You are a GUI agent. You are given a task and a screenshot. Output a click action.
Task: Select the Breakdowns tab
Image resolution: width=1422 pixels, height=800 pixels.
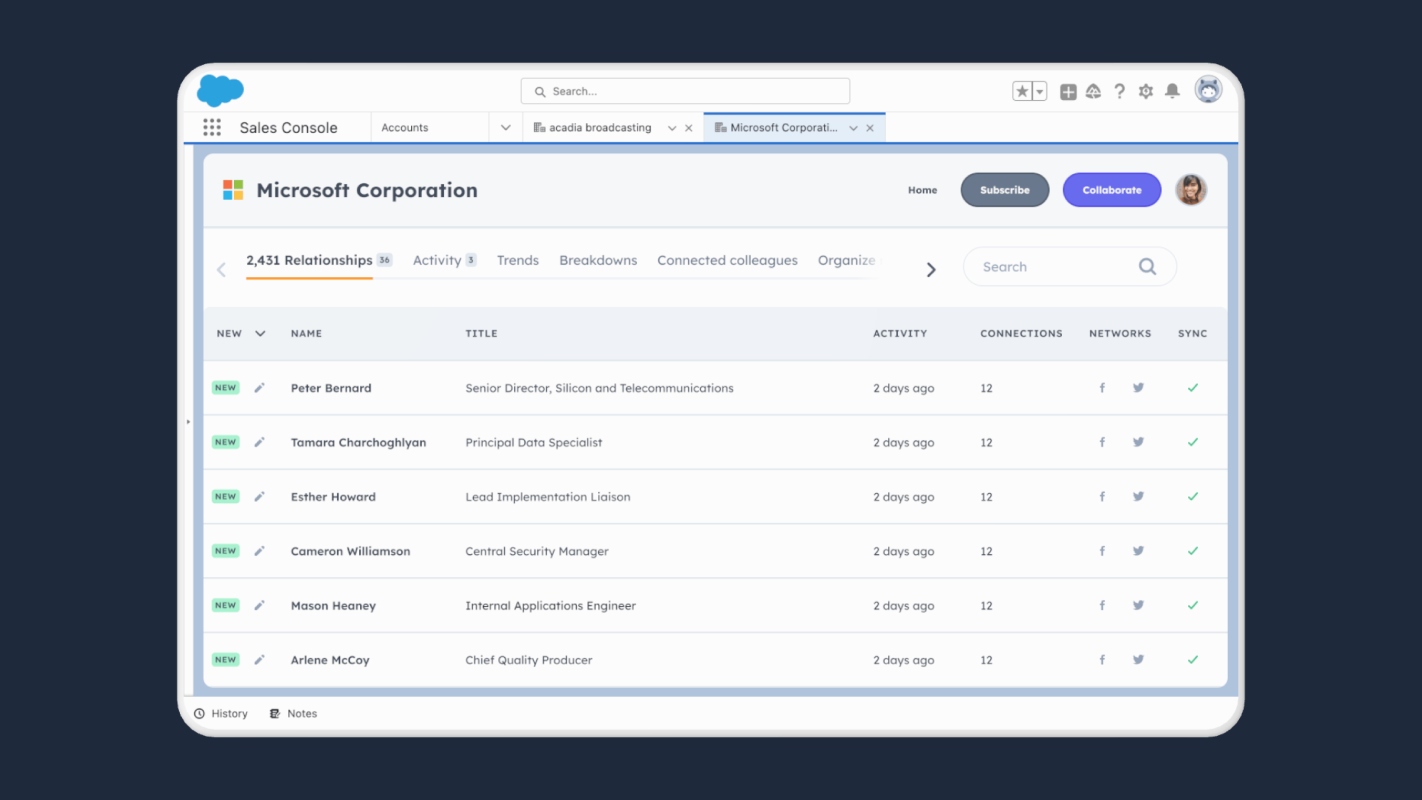(598, 260)
